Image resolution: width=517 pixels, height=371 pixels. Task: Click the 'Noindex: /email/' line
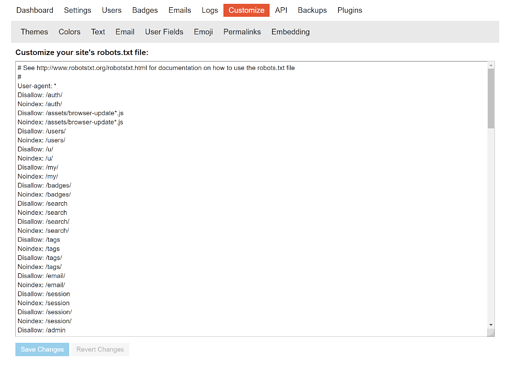click(x=41, y=285)
